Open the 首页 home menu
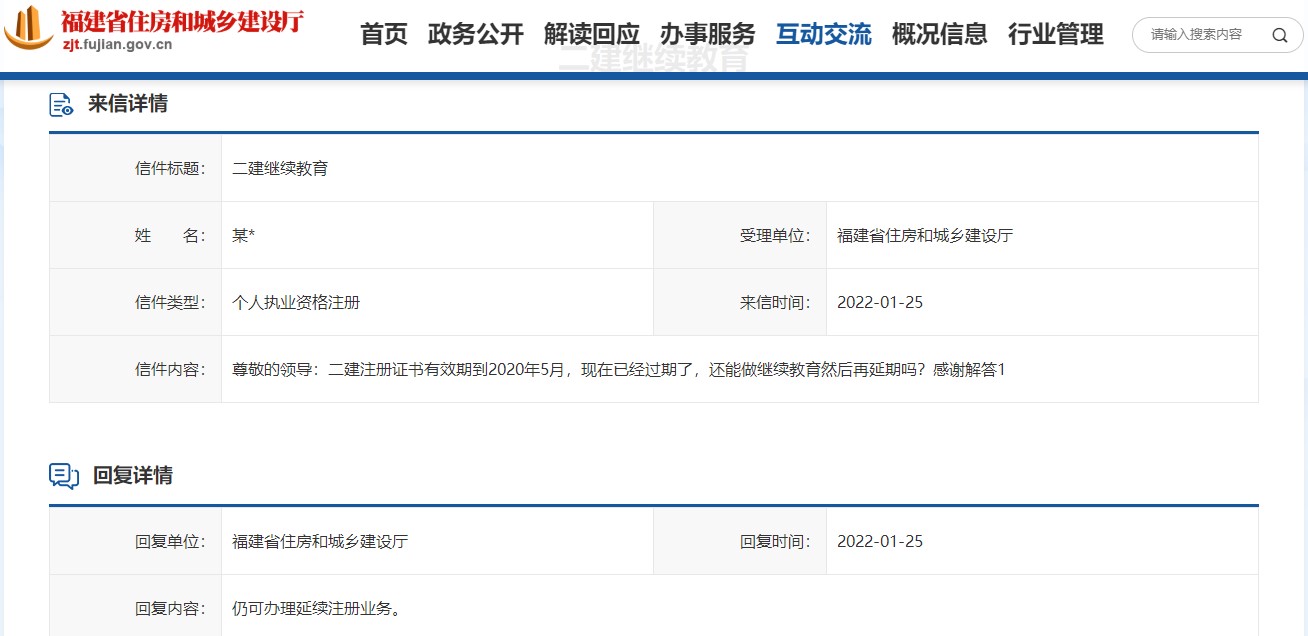Screen dimensions: 1308x636 (384, 34)
